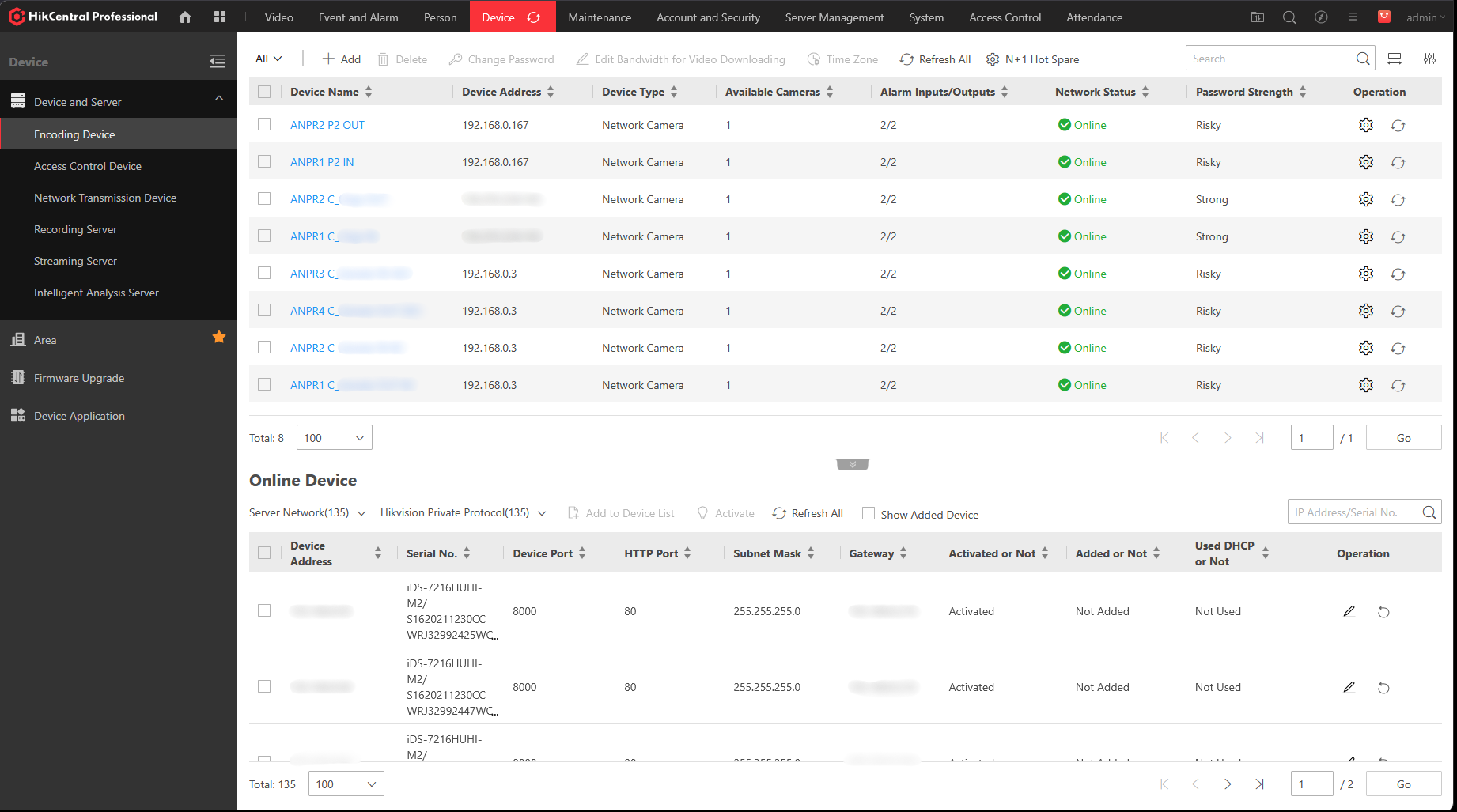Open the download center icon
Screen dimensions: 1457x812
click(x=1258, y=17)
